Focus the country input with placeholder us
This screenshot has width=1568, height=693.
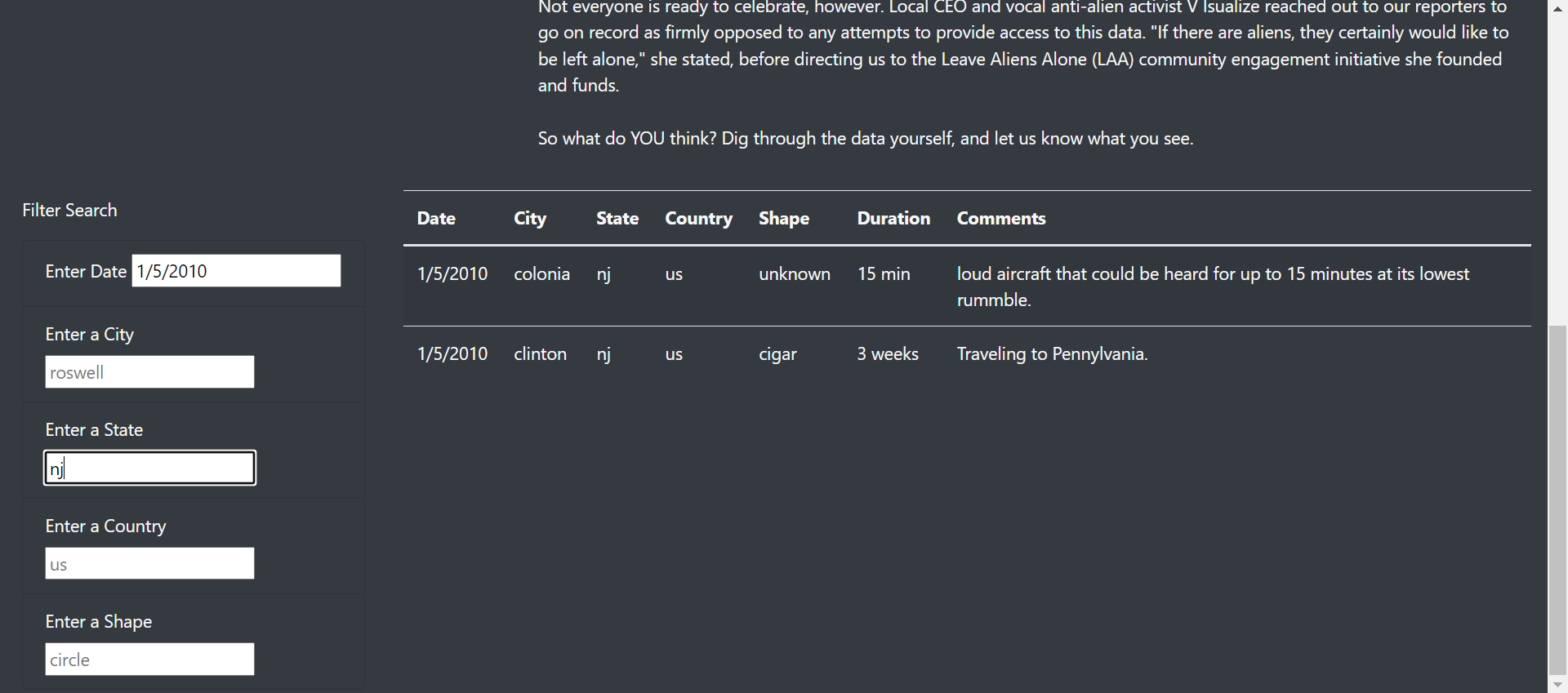pos(149,563)
